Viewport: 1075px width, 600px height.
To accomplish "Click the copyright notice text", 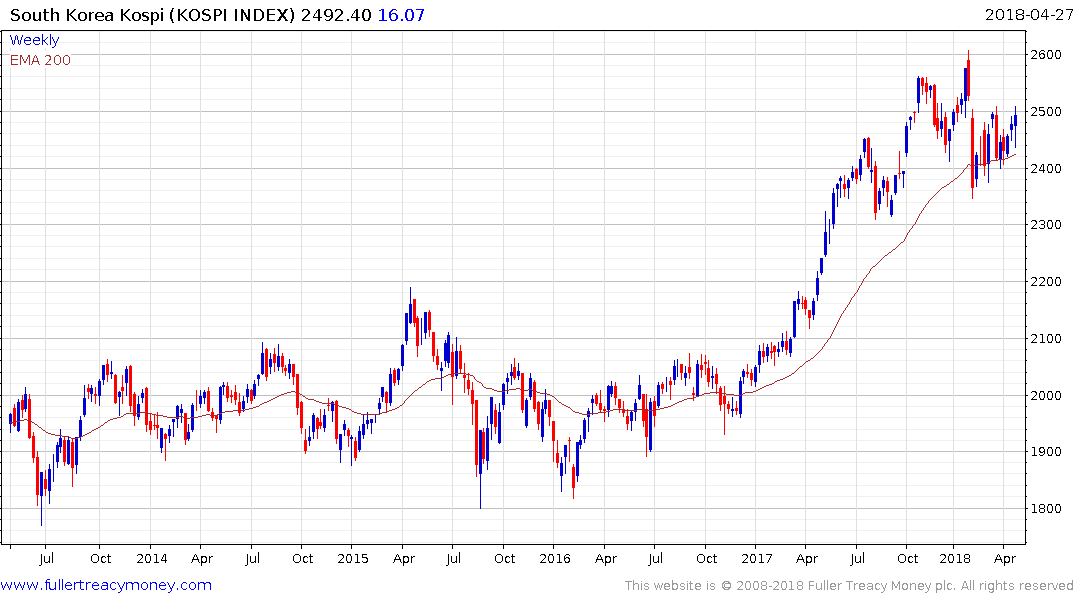I will pyautogui.click(x=849, y=586).
